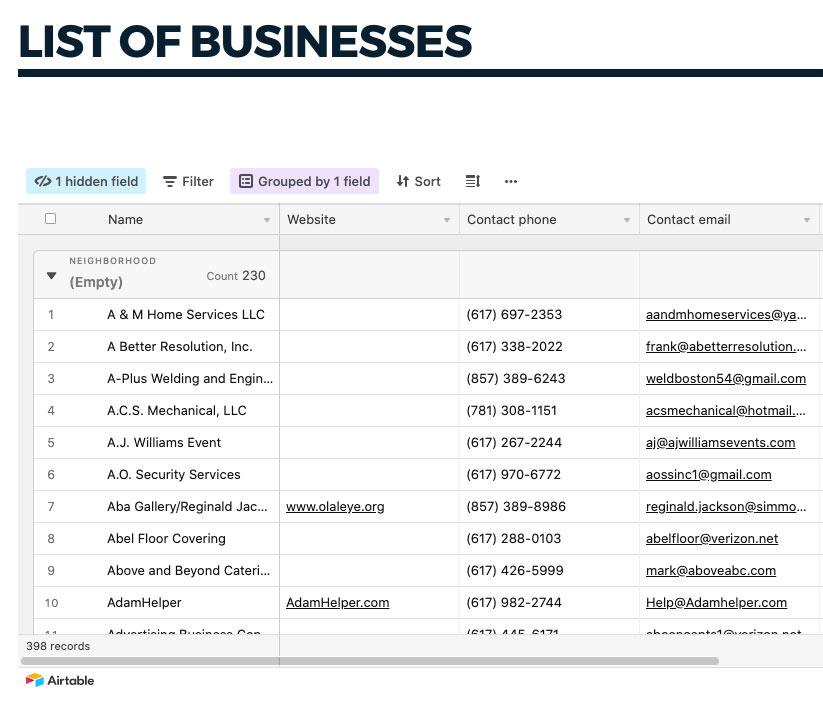Image resolution: width=823 pixels, height=715 pixels.
Task: Select phone number (617) 338-2022
Action: (x=514, y=346)
